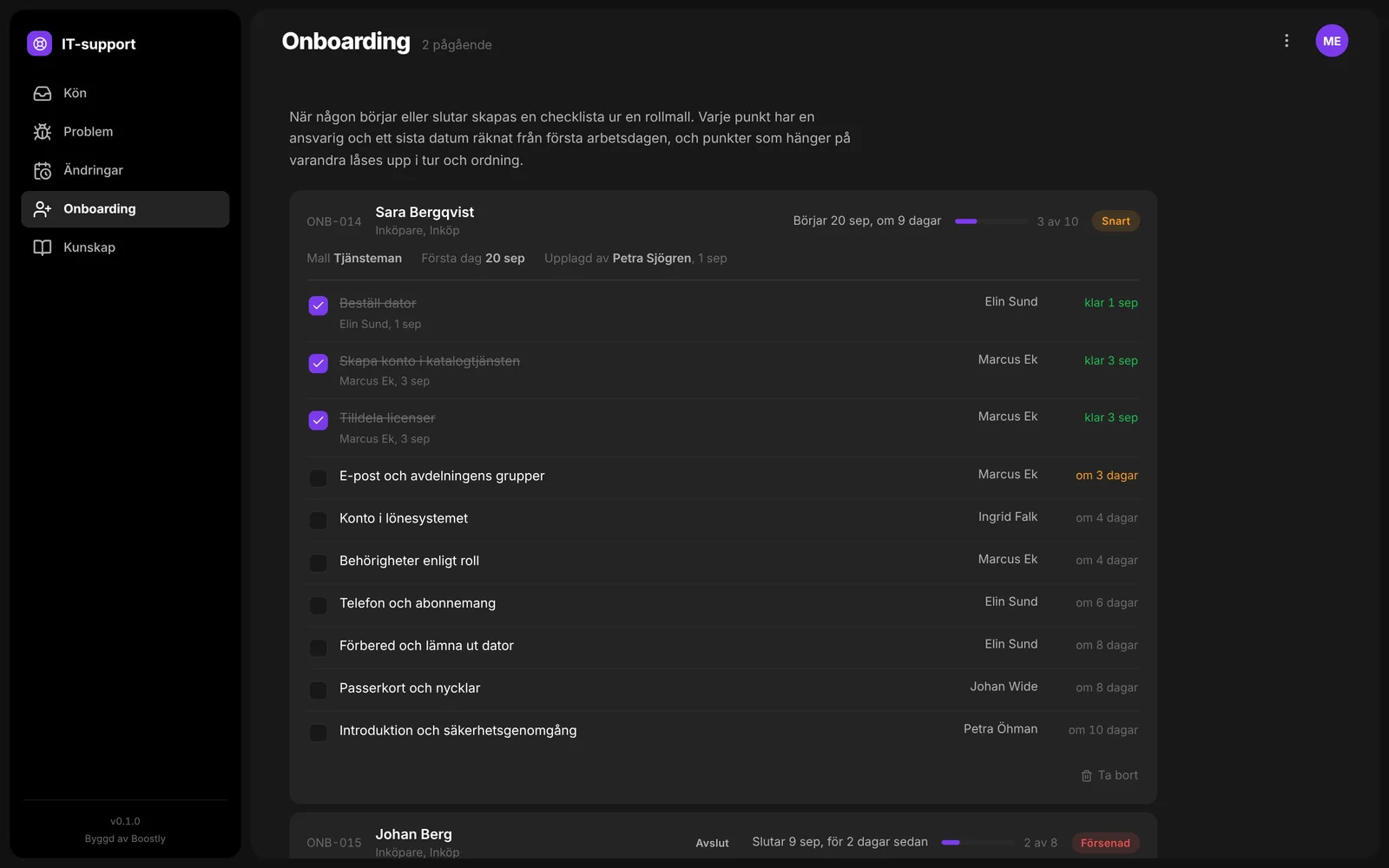Open the three-dot more options menu
Screen dimensions: 1389x868
coord(1287,41)
